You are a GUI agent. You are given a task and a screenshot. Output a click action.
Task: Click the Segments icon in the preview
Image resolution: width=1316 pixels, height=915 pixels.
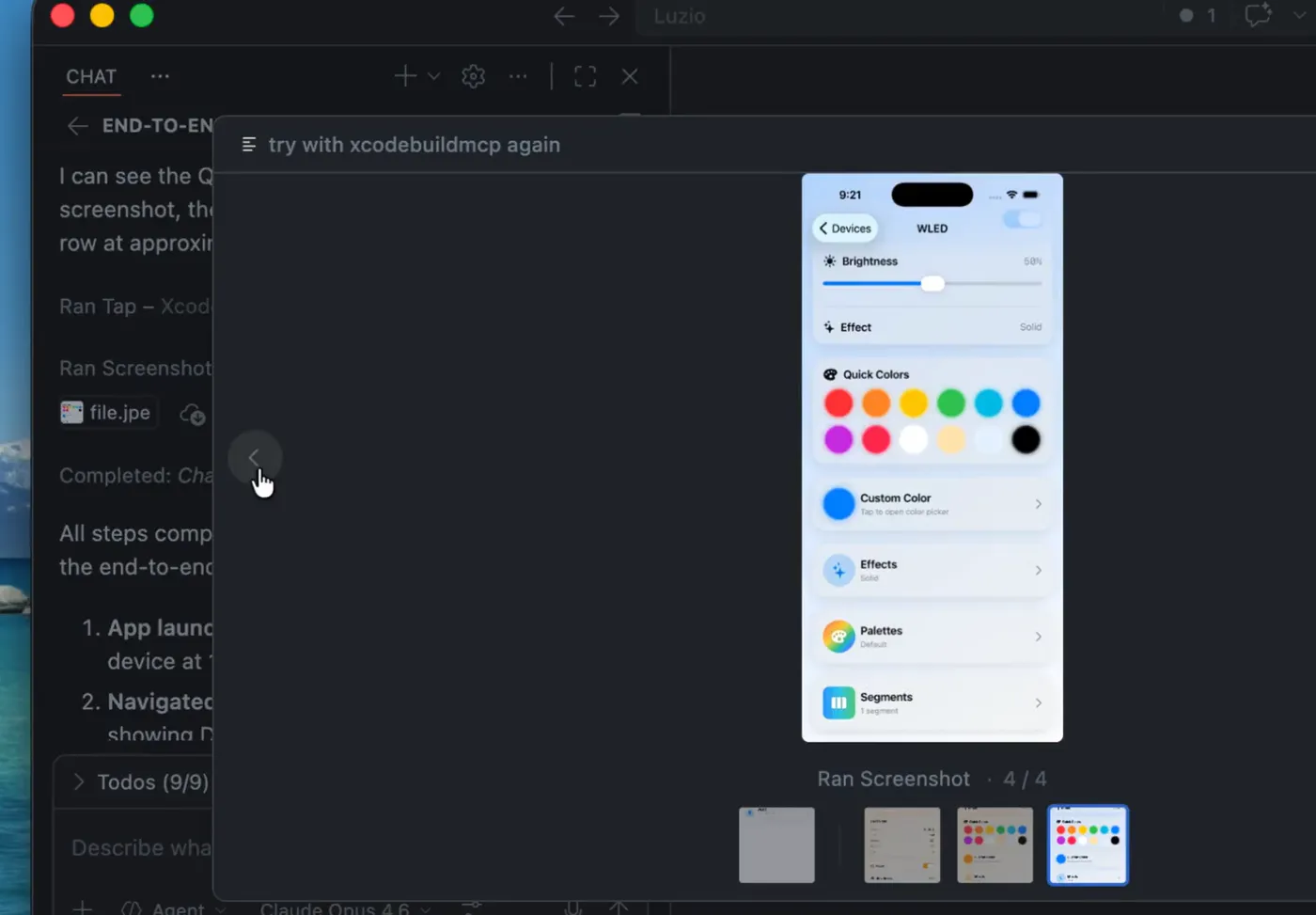coord(838,702)
